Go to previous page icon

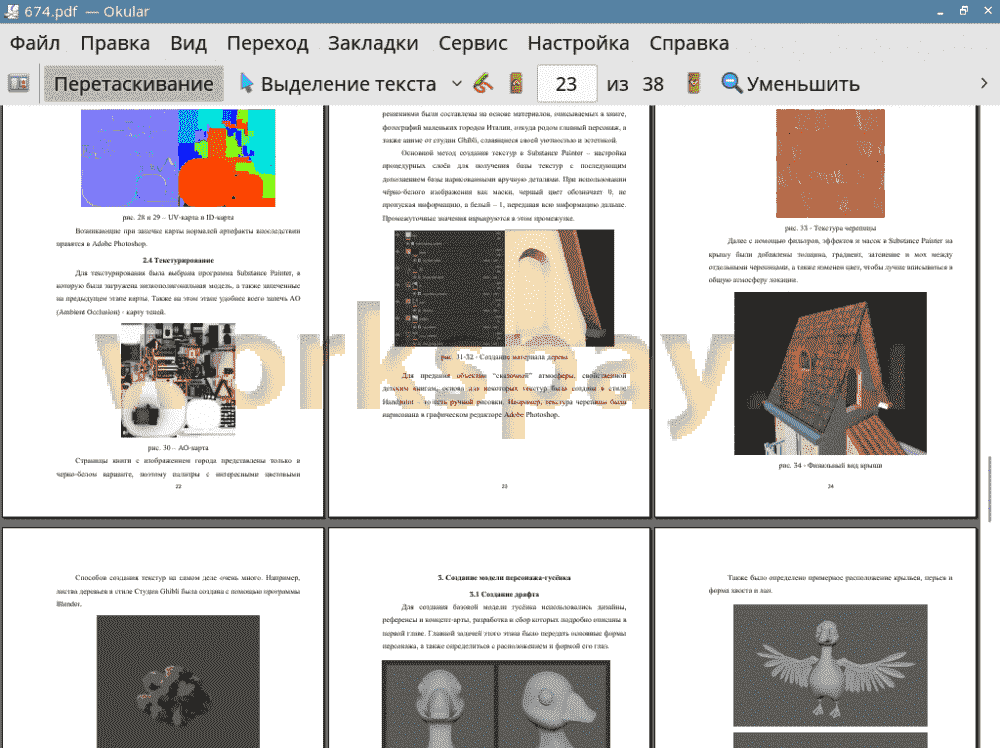(x=516, y=84)
